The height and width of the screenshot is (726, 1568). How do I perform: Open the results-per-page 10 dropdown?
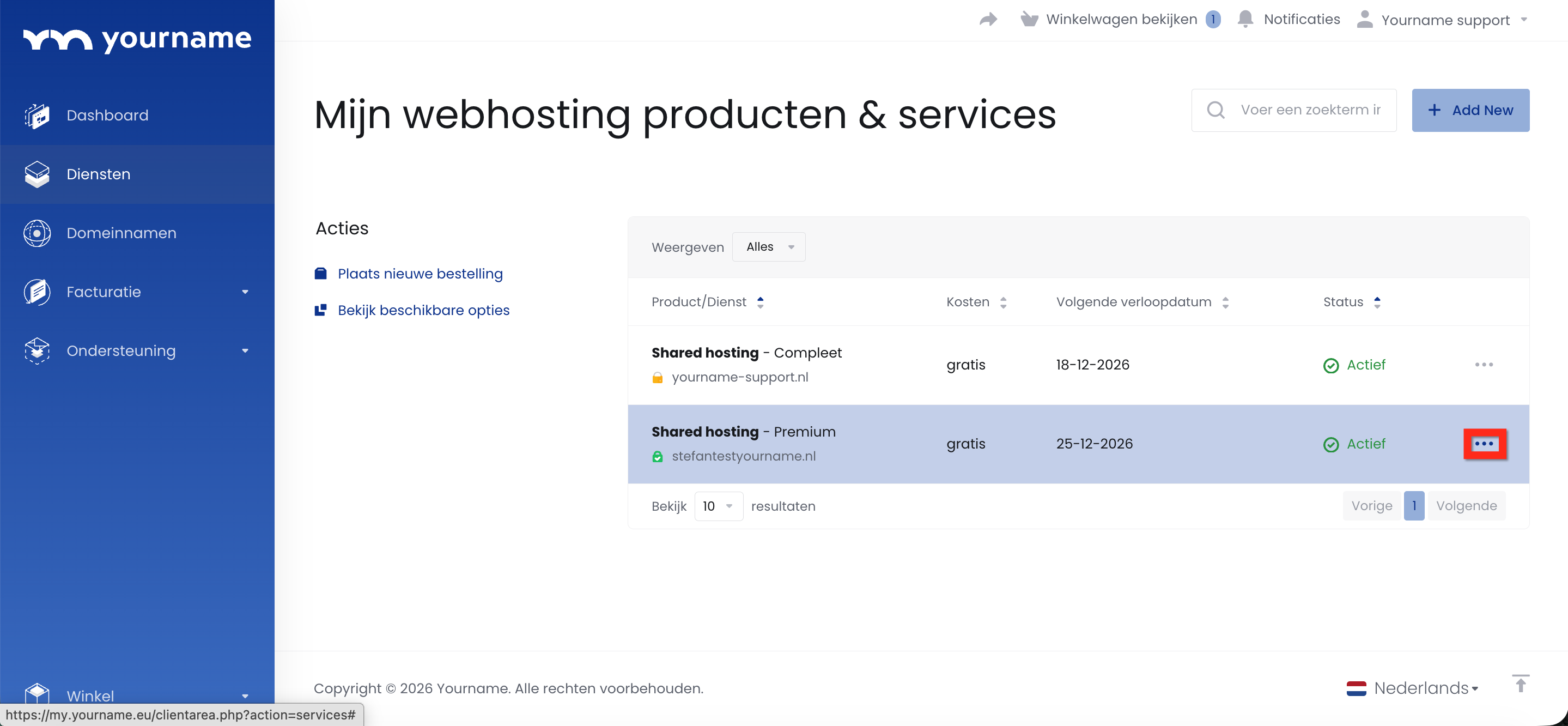[x=718, y=506]
